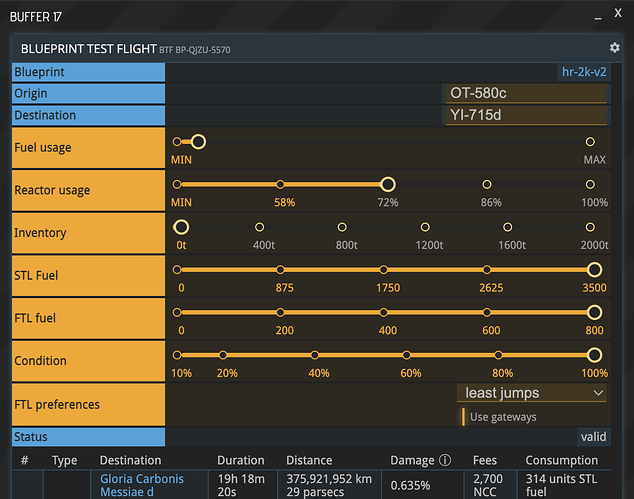
Task: Set Condition slider to 10%
Action: [177, 355]
